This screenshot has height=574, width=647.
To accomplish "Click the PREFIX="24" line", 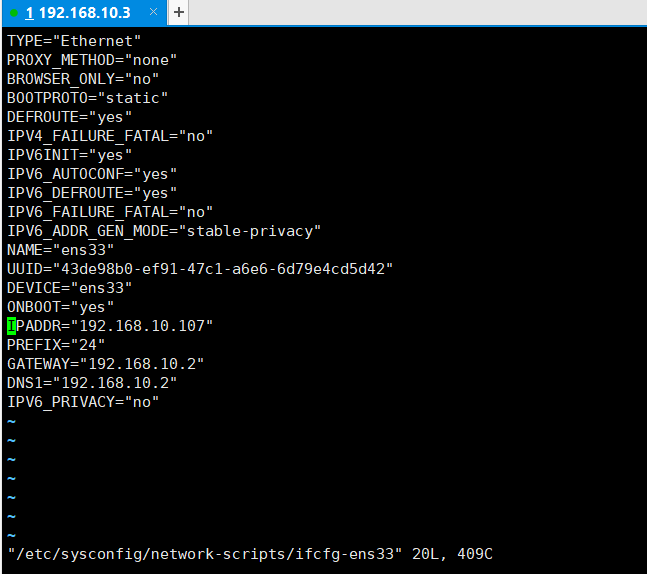I will pyautogui.click(x=56, y=345).
